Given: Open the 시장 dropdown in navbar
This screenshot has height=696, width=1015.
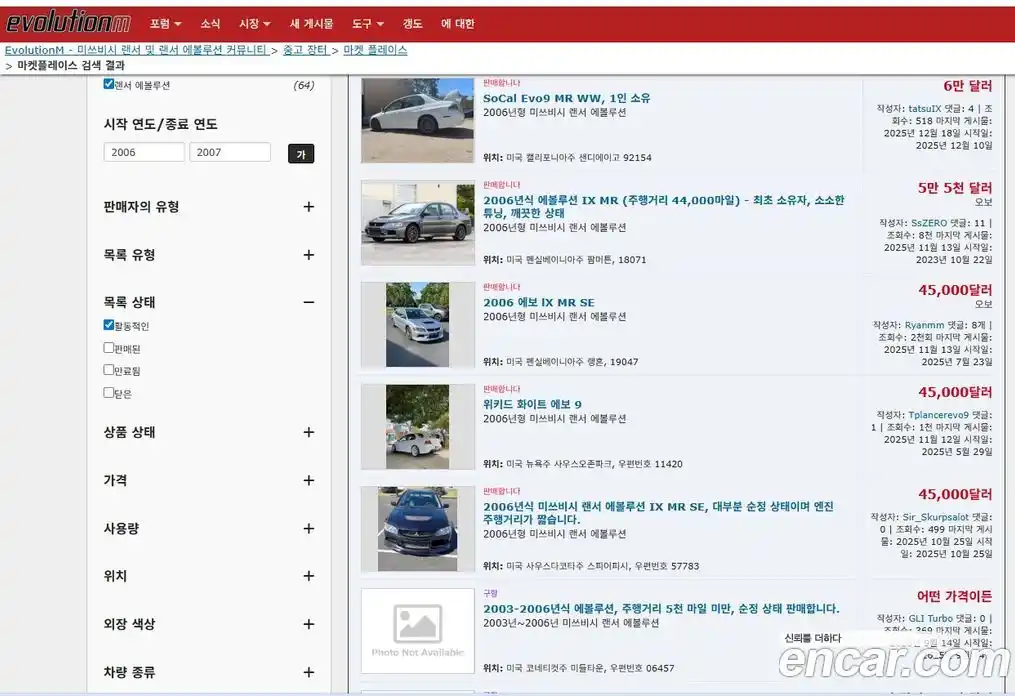Looking at the screenshot, I should pos(254,23).
